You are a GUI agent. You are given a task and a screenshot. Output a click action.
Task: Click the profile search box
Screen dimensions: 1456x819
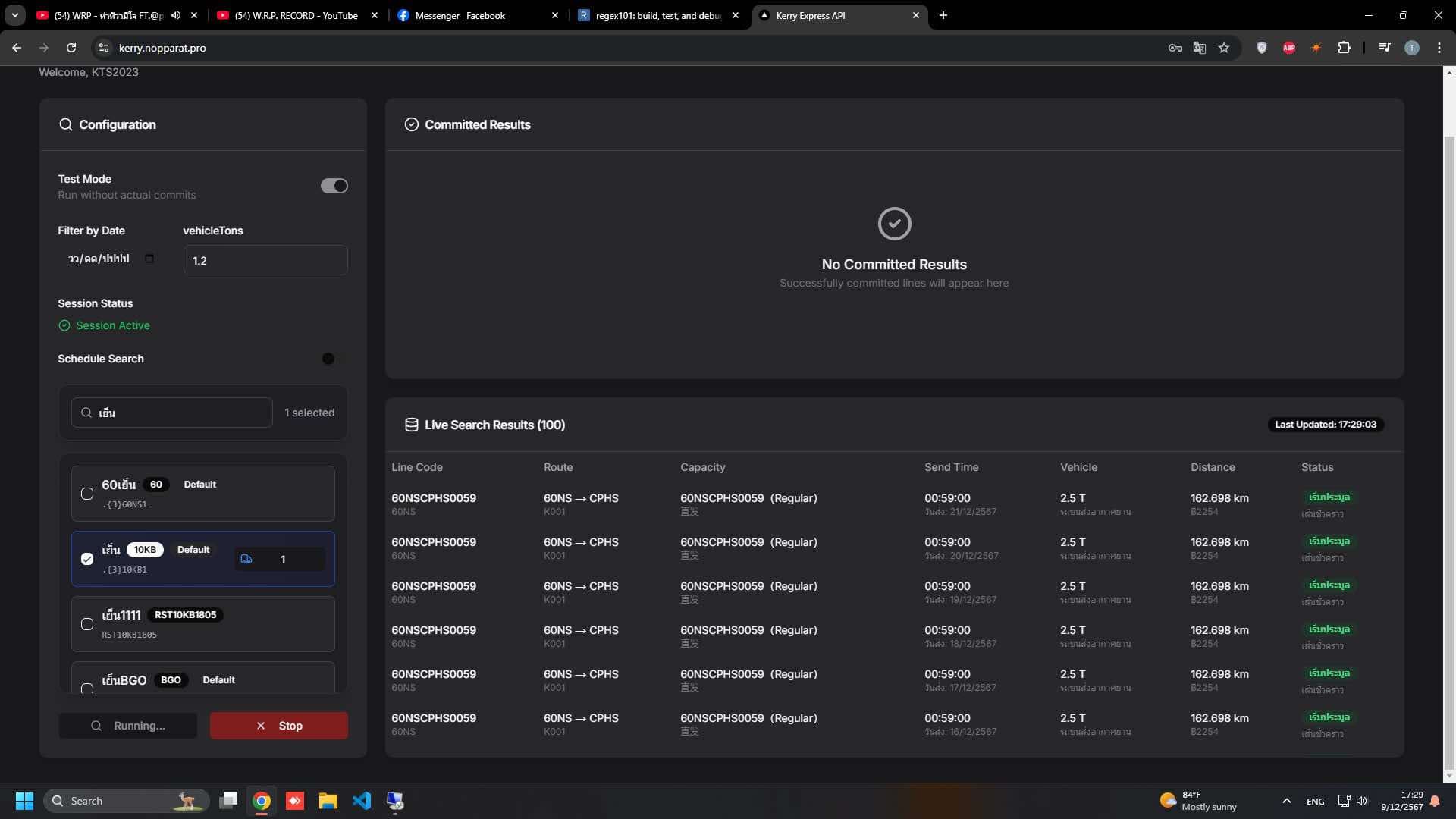click(172, 413)
